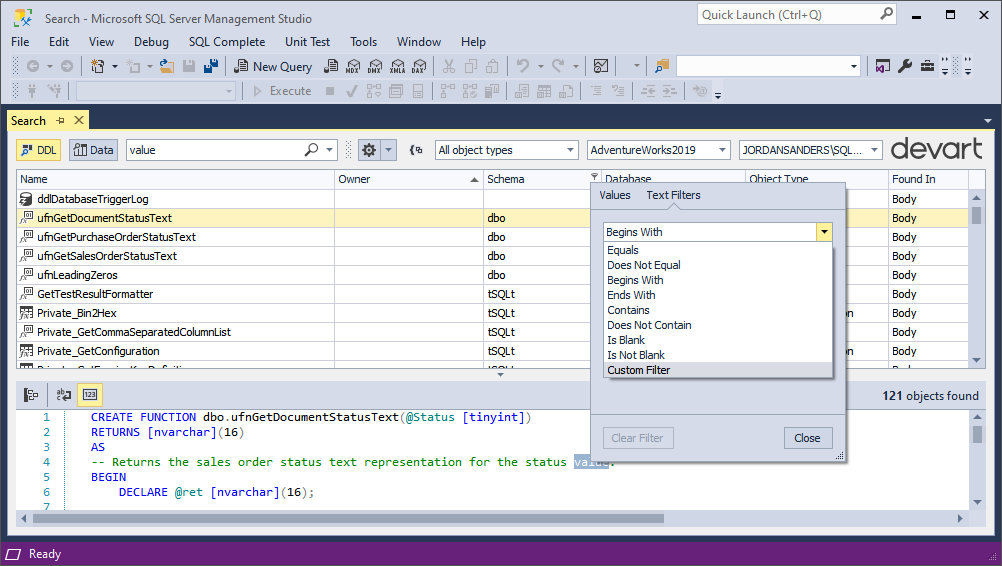Click the Close button in filter popup
Viewport: 1002px width, 566px height.
coord(808,438)
